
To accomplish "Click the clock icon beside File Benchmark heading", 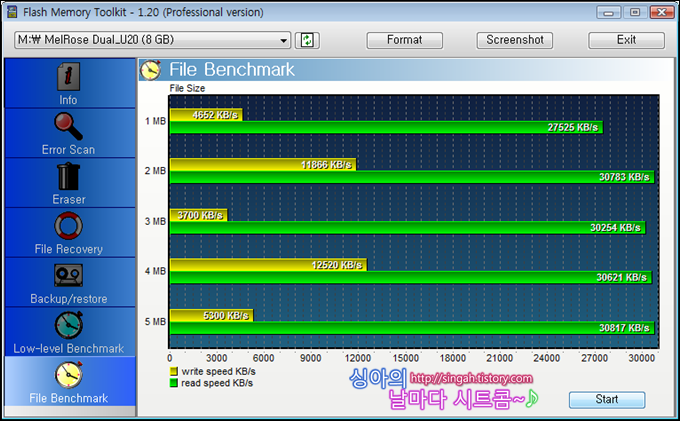I will tap(150, 69).
